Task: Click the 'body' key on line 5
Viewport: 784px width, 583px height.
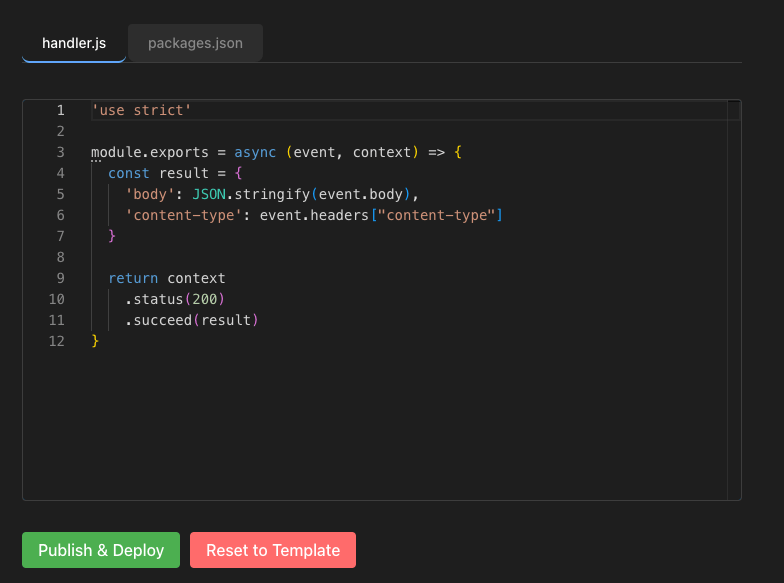Action: (150, 194)
